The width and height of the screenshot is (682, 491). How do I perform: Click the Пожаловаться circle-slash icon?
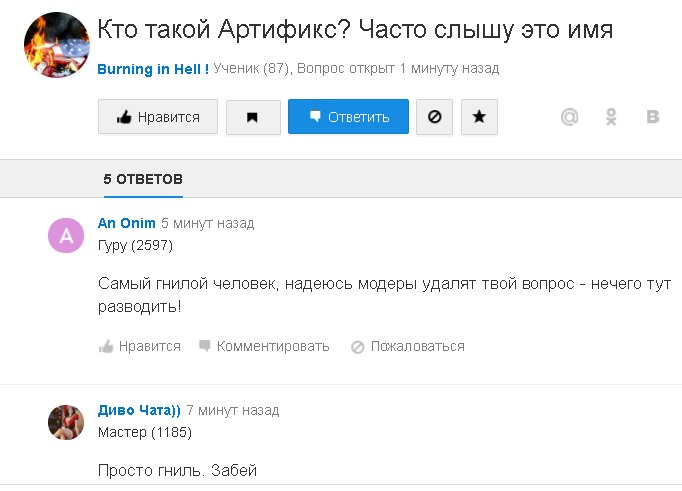pos(358,347)
